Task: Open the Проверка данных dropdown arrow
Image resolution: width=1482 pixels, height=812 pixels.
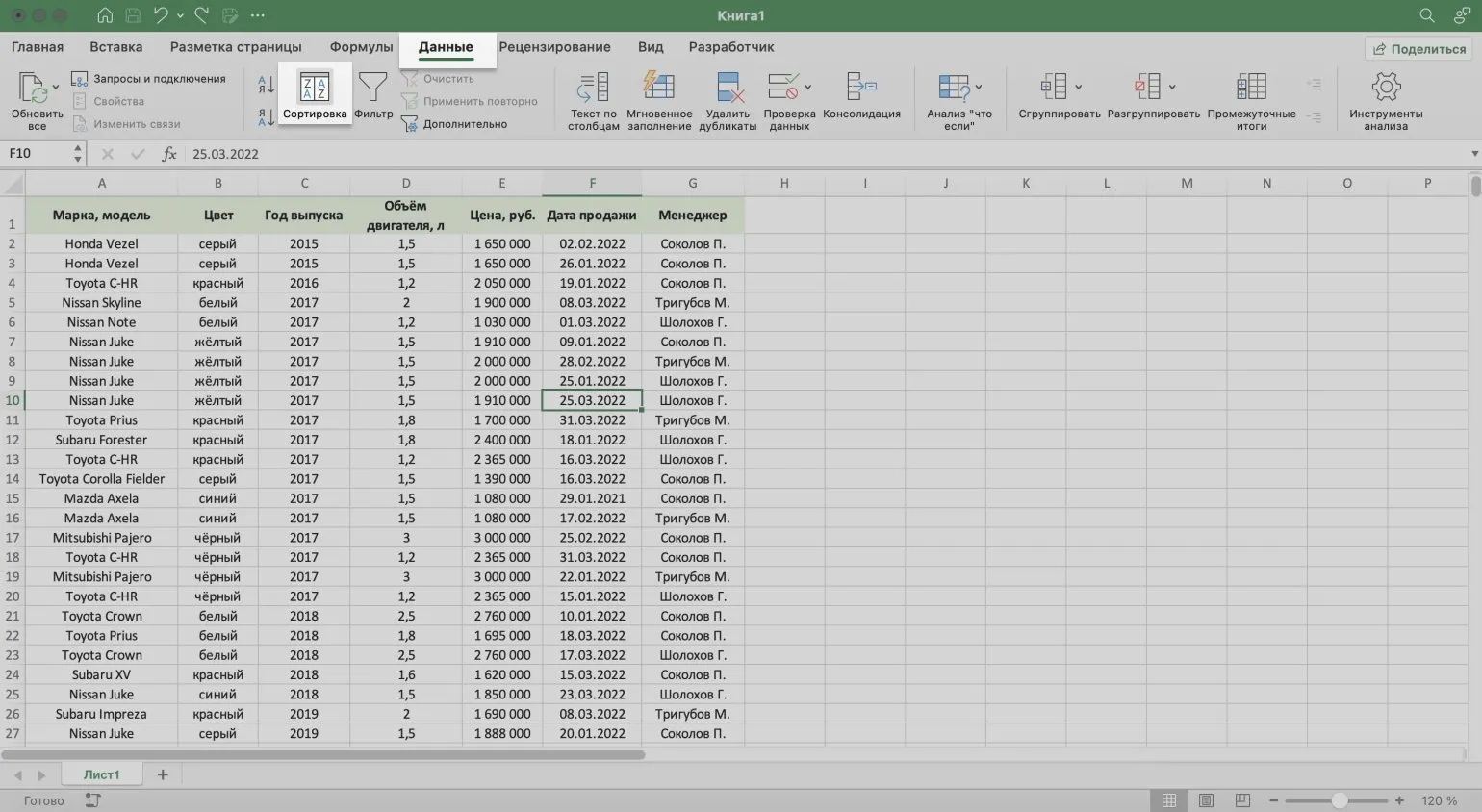Action: click(807, 88)
